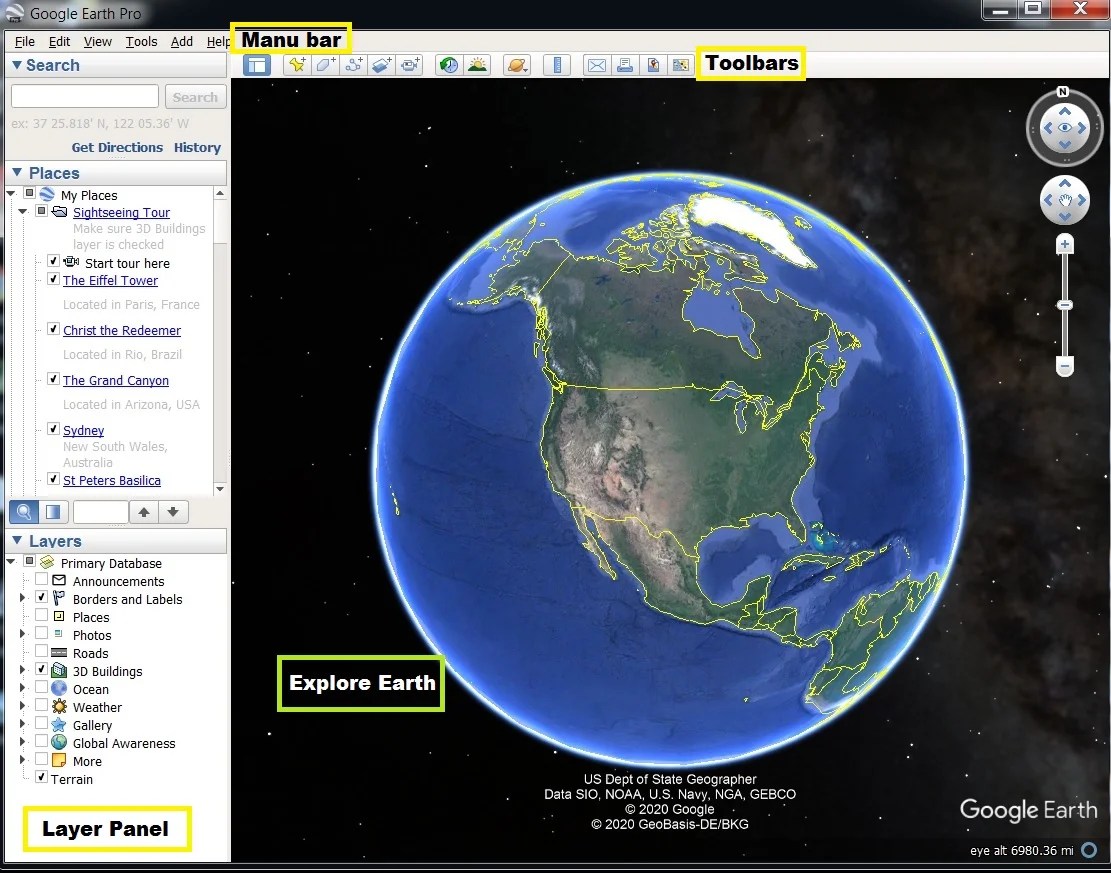The image size is (1111, 873).
Task: Switch between Earth, Sky and planets icon
Action: coord(517,65)
